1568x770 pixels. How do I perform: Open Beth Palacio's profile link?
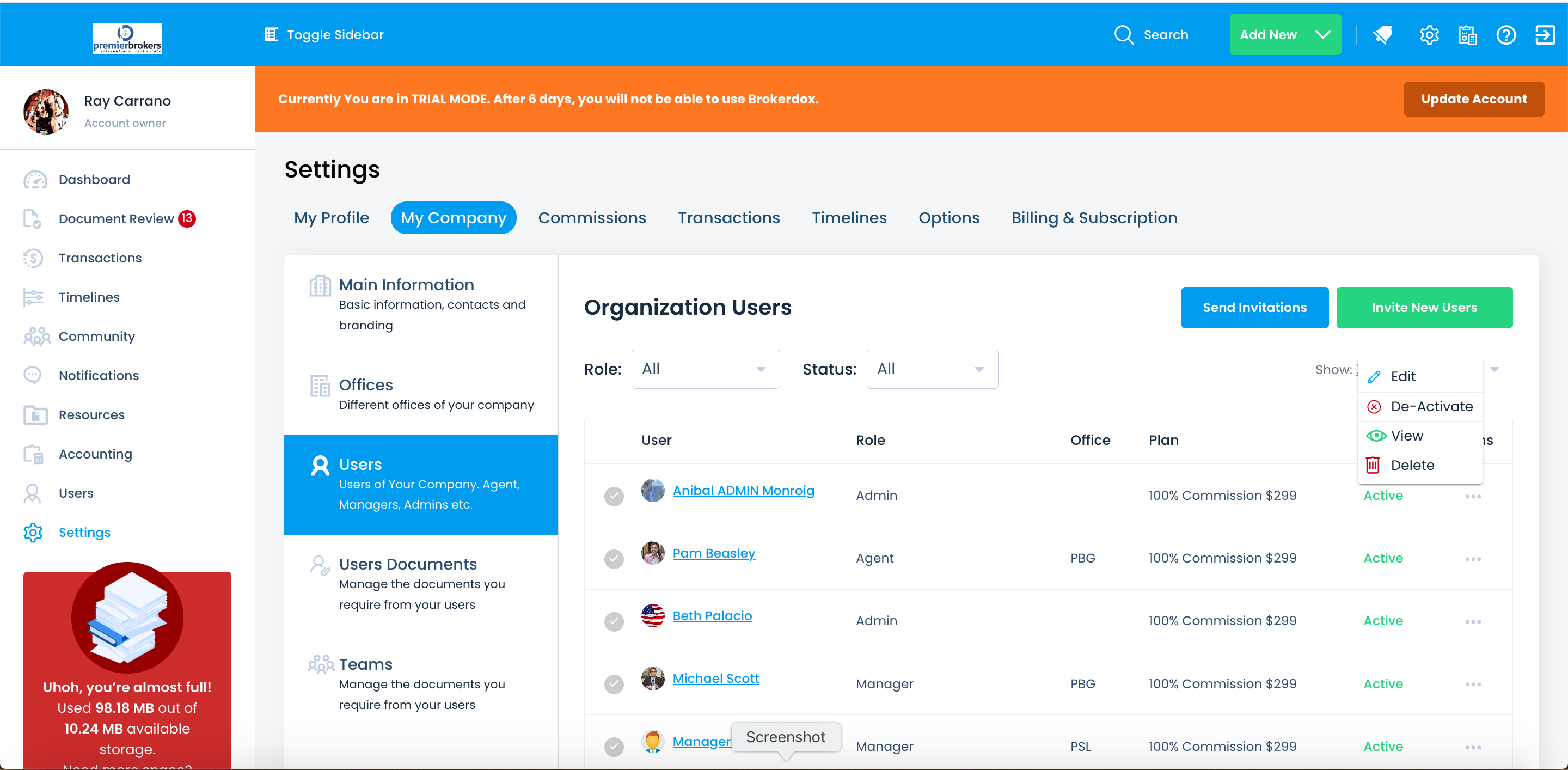[712, 616]
